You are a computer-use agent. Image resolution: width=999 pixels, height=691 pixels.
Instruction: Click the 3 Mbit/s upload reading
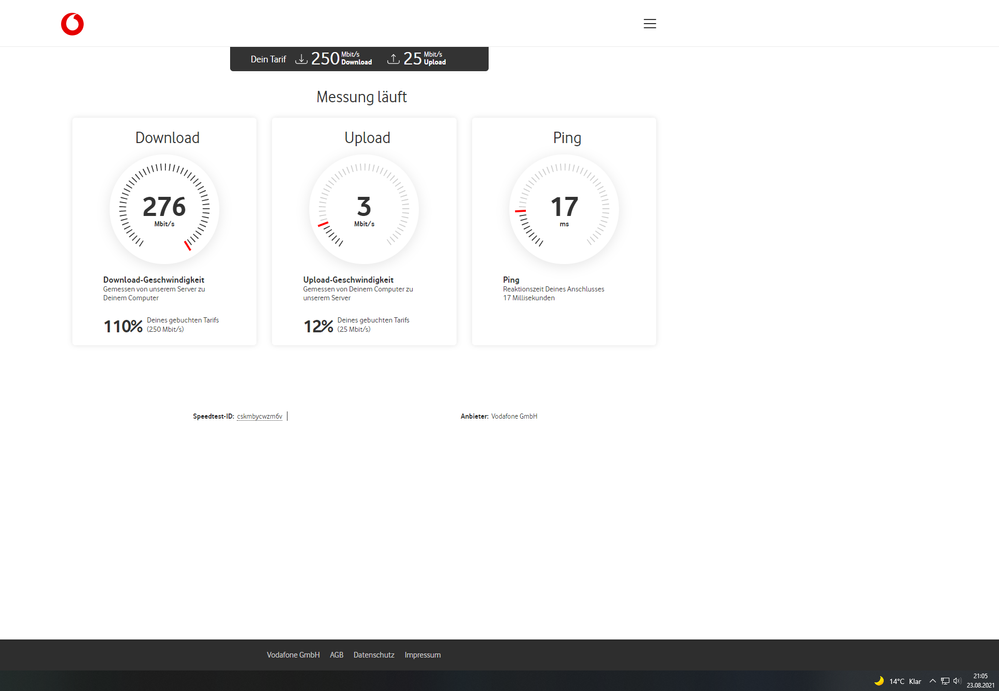[x=364, y=211]
